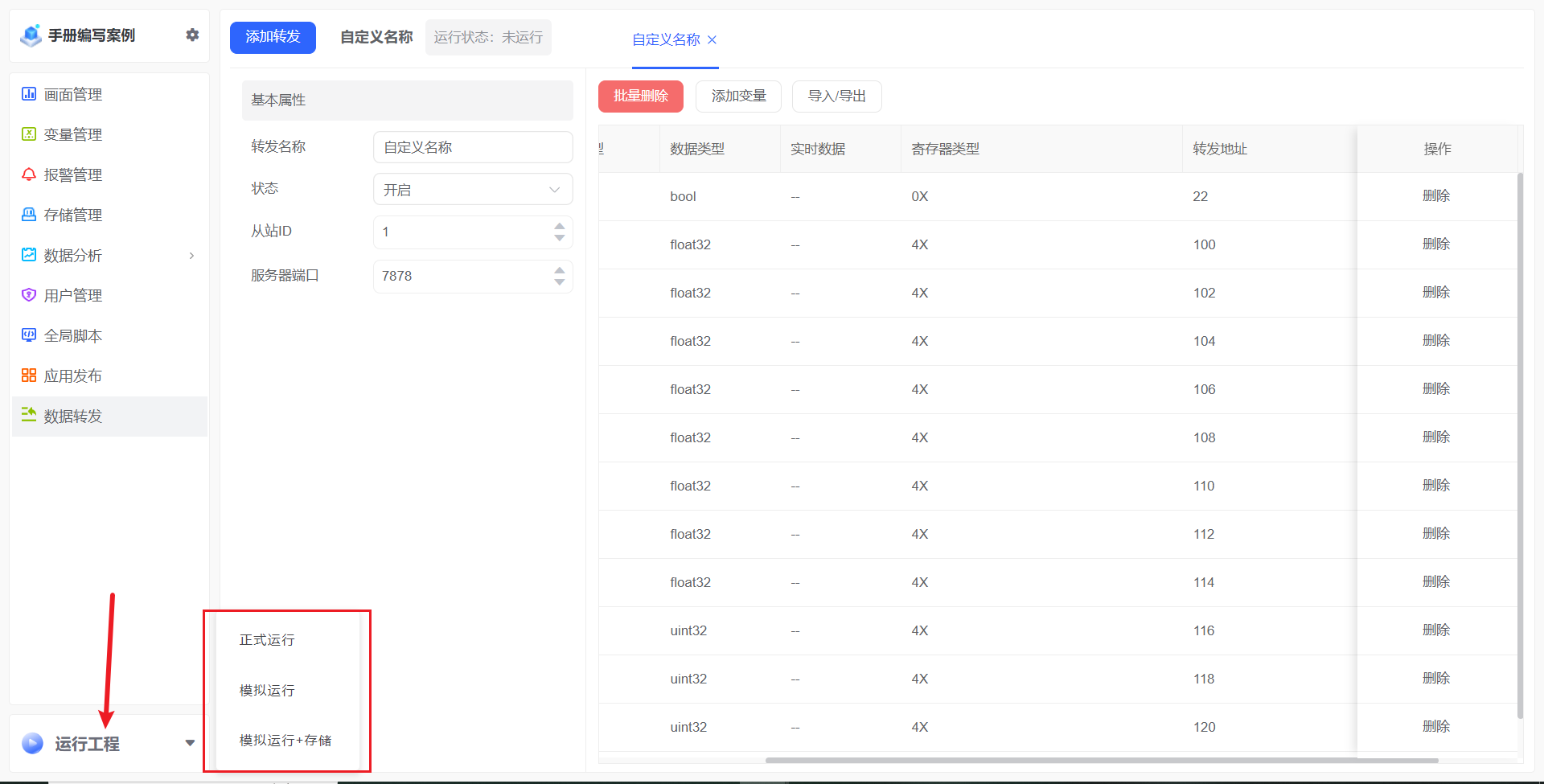
Task: Toggle the 运行工程 dropdown caret
Action: (x=190, y=743)
